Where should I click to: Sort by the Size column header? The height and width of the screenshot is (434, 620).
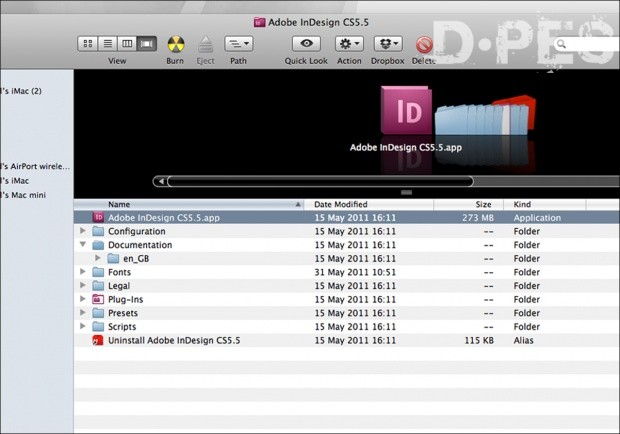(x=469, y=204)
